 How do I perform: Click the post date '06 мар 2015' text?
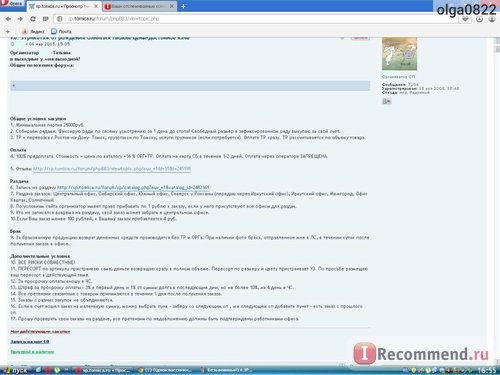click(x=49, y=44)
